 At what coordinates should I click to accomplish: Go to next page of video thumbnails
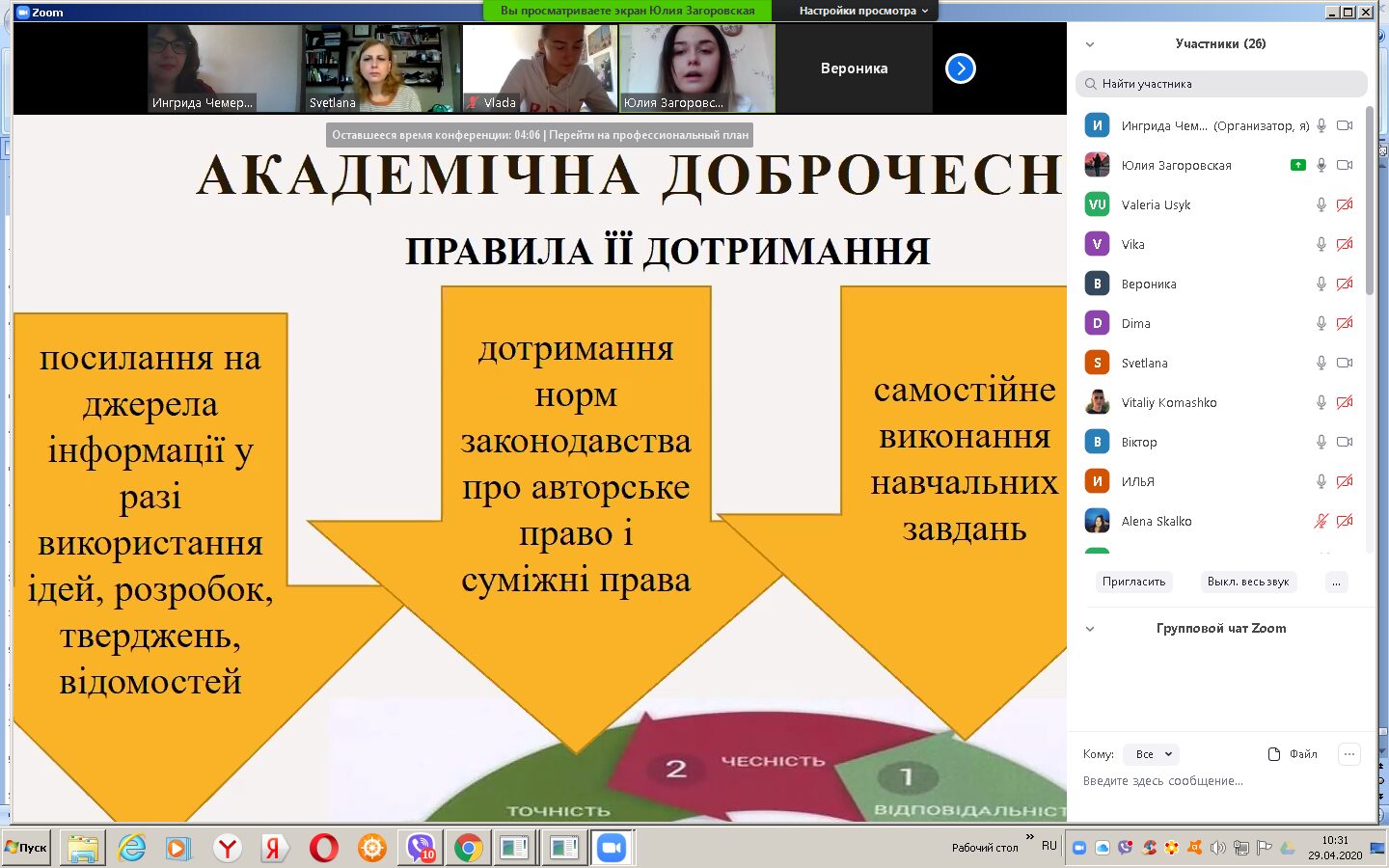pyautogui.click(x=961, y=68)
